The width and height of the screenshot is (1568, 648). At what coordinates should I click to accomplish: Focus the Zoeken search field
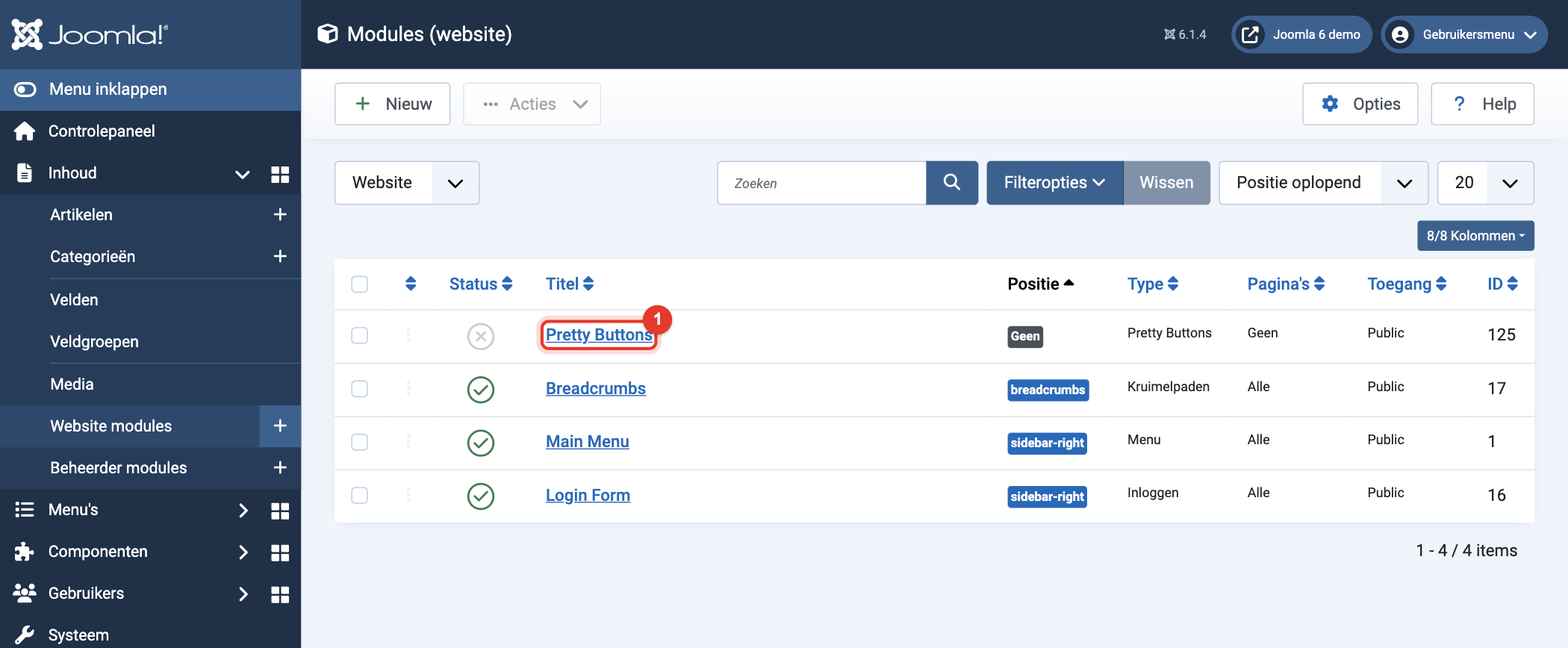point(821,183)
